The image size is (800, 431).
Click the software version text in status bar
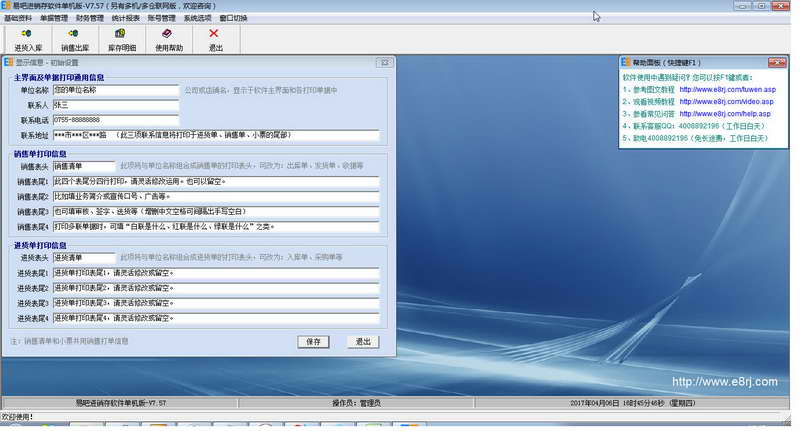[x=121, y=403]
